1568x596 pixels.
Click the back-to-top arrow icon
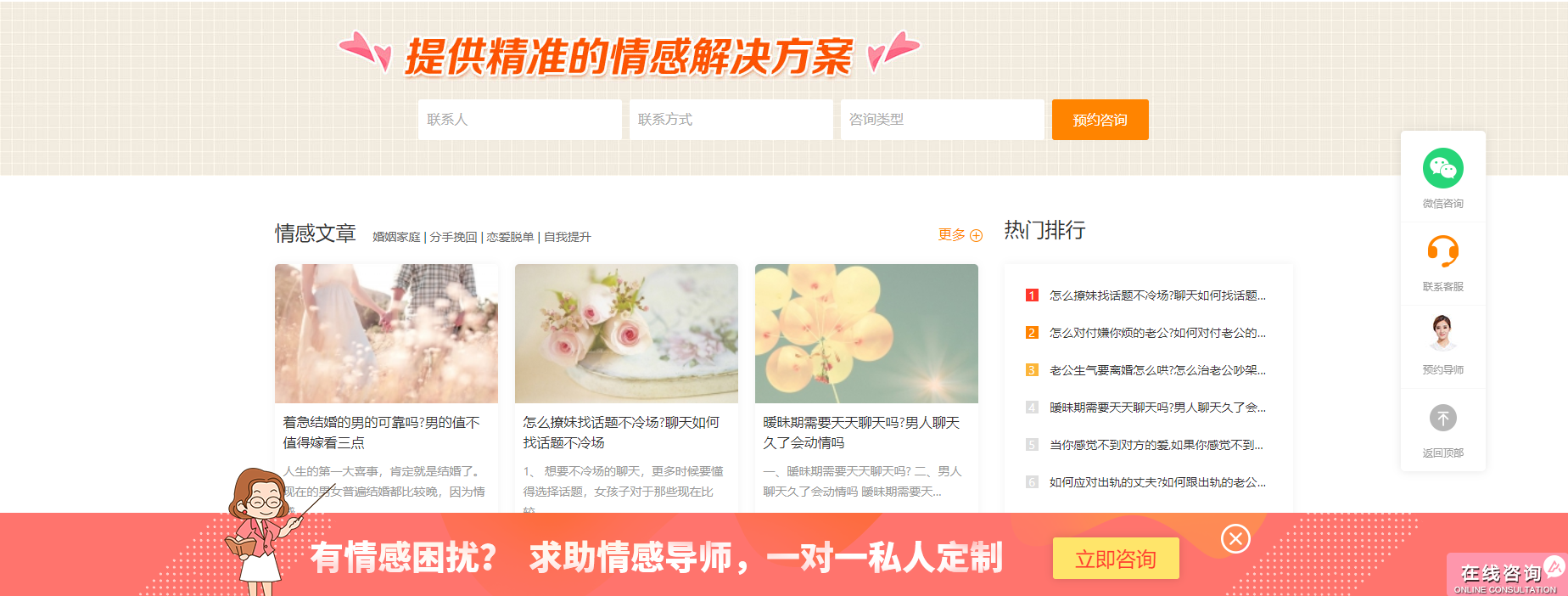[x=1442, y=418]
